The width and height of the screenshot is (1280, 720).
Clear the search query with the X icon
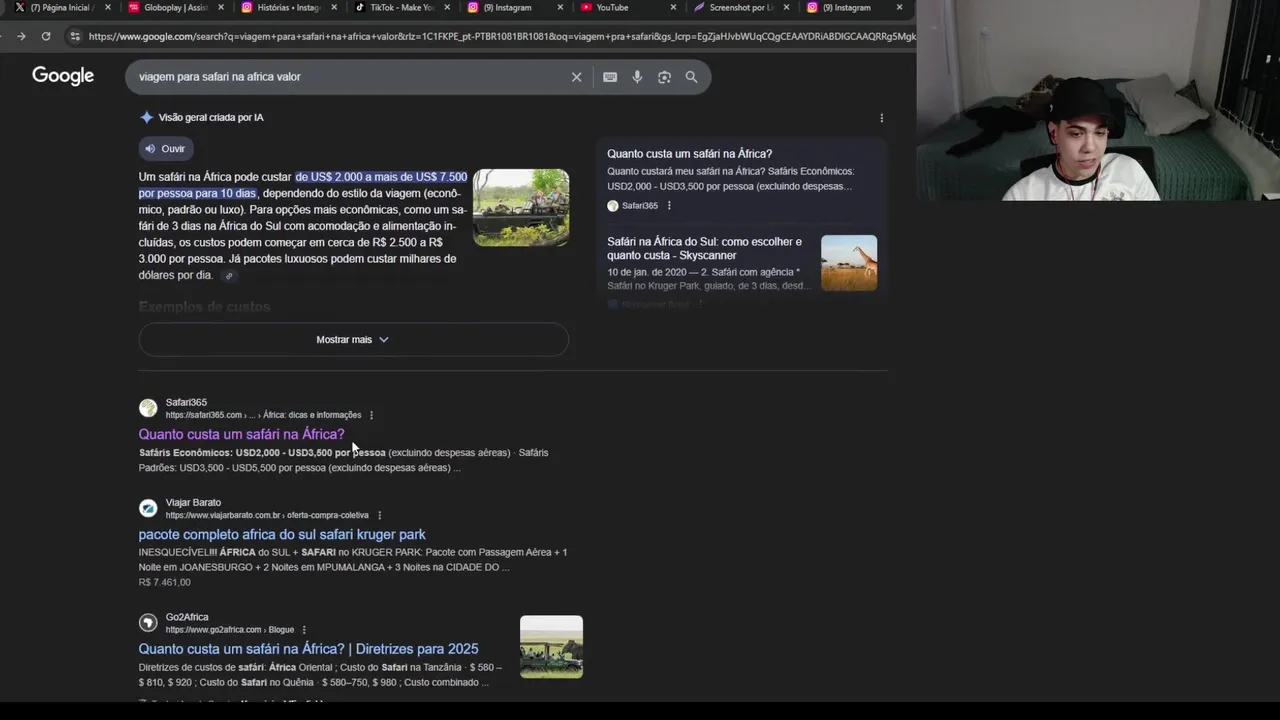click(x=576, y=77)
